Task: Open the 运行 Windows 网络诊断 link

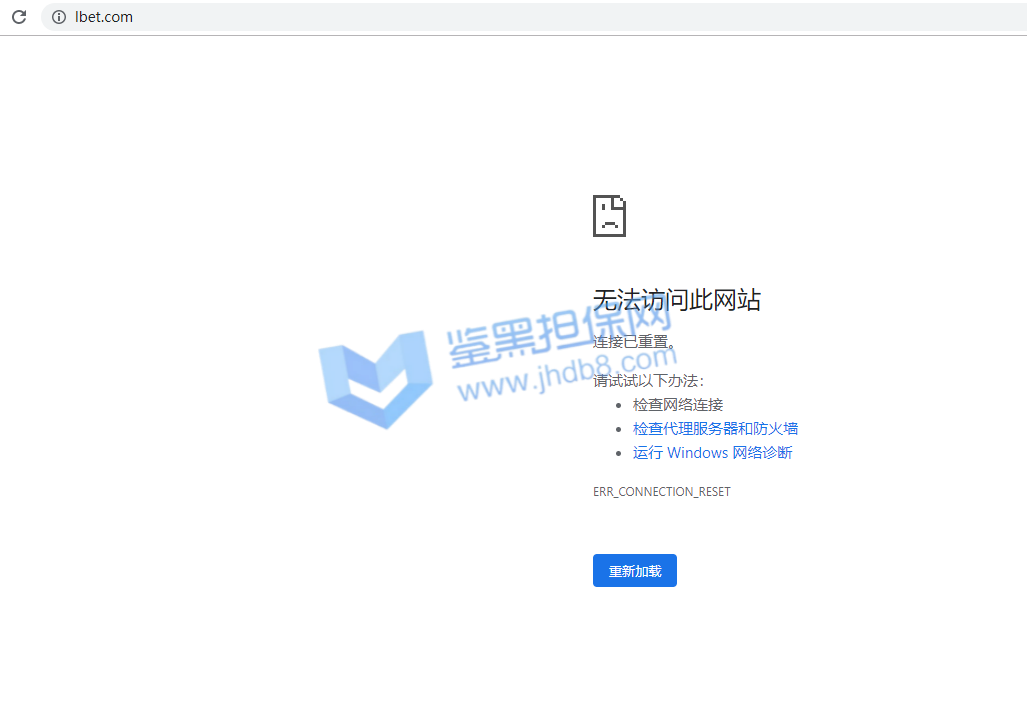Action: (712, 453)
